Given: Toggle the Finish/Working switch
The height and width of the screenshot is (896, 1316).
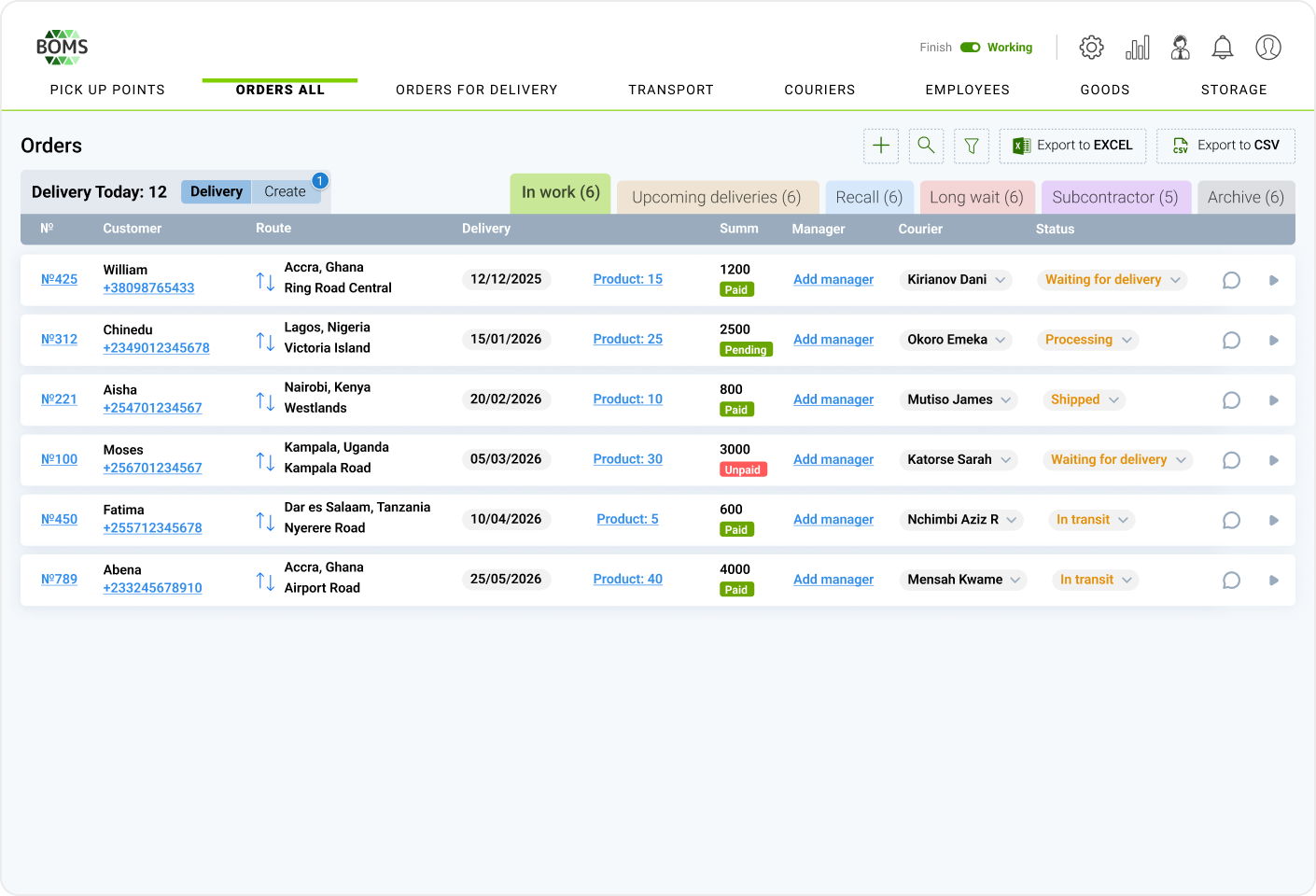Looking at the screenshot, I should [971, 48].
